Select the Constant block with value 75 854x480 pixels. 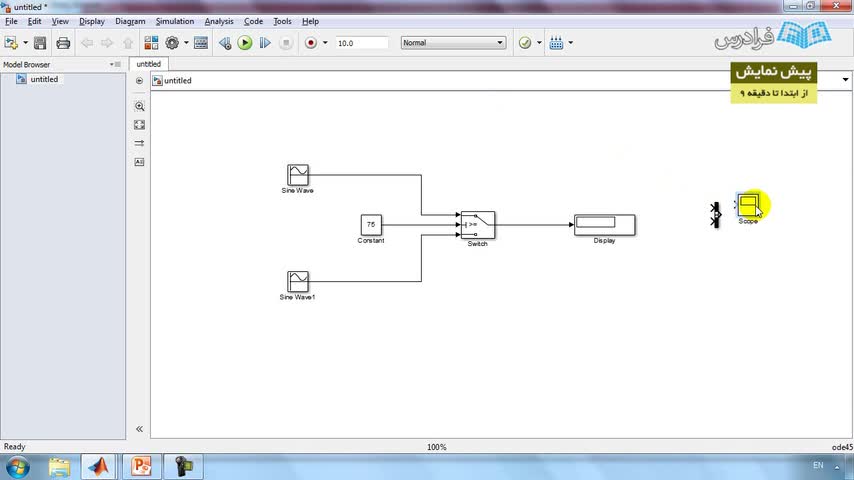(371, 224)
